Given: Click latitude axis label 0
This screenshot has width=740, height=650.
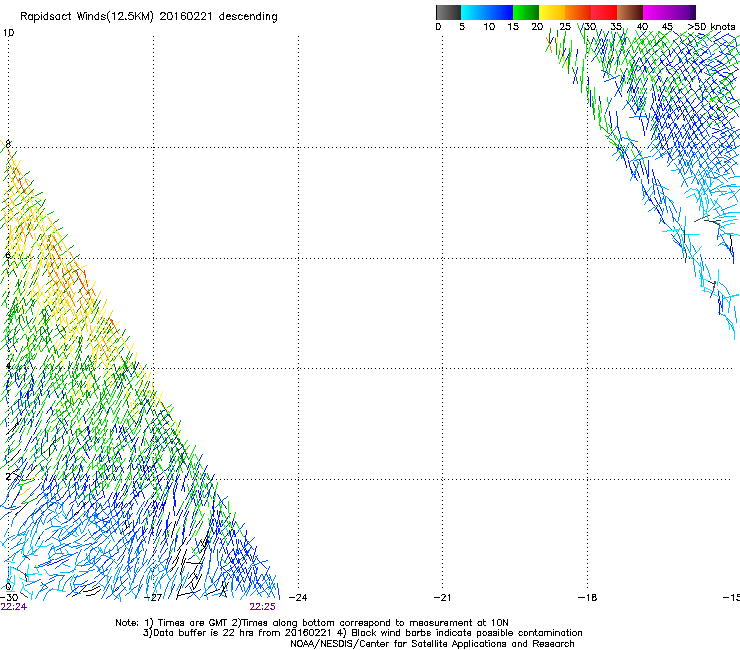Looking at the screenshot, I should click(8, 587).
